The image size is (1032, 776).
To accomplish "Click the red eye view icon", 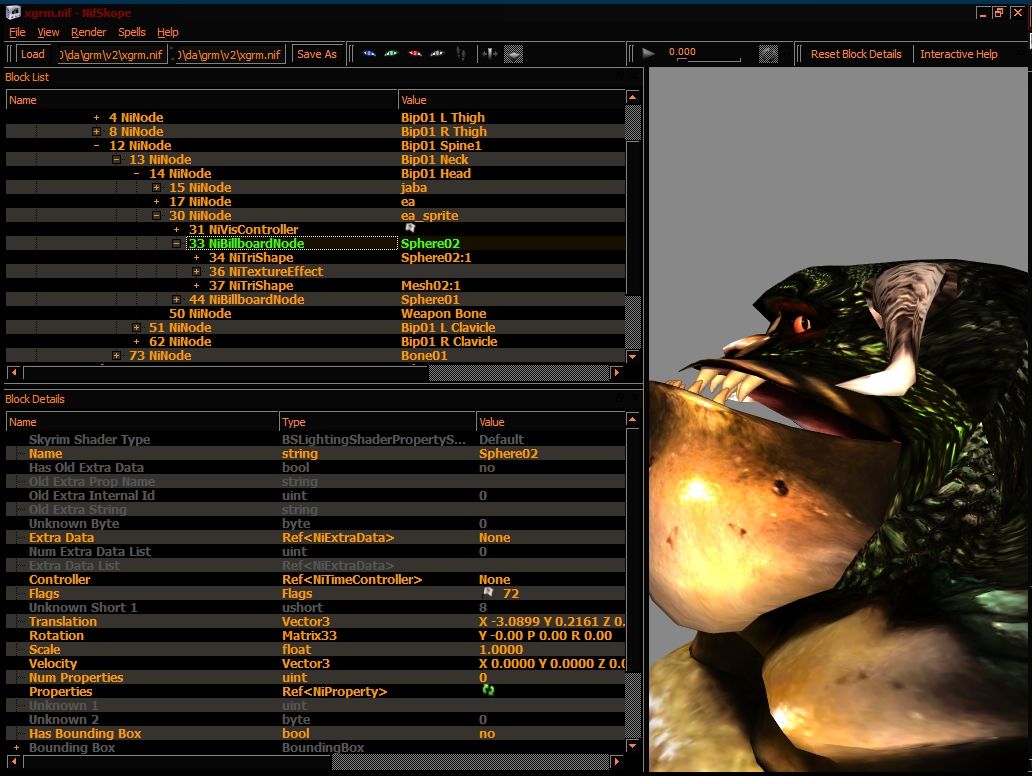I will click(x=415, y=54).
